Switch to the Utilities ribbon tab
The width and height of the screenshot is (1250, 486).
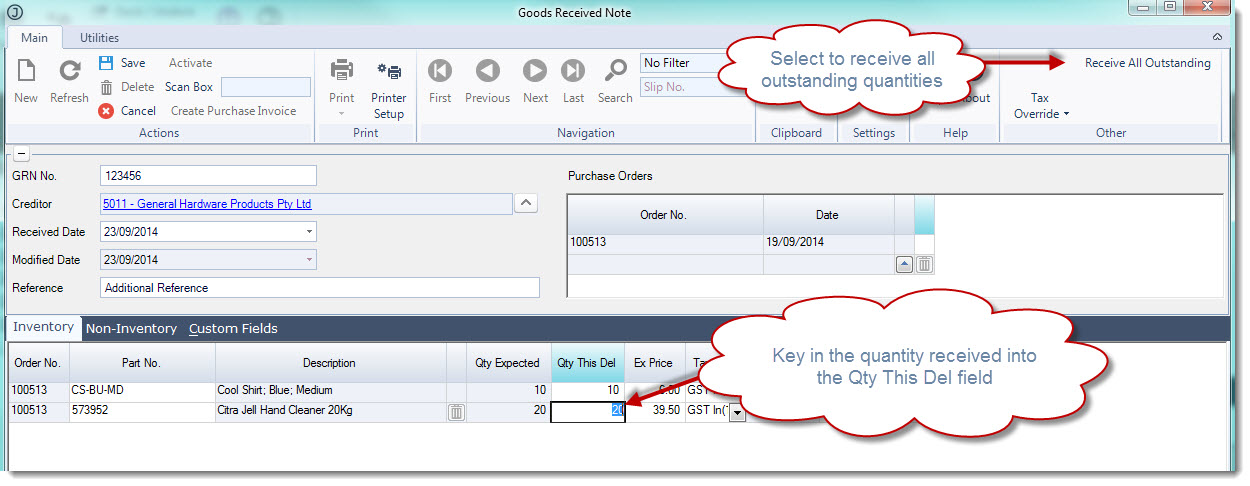point(99,37)
